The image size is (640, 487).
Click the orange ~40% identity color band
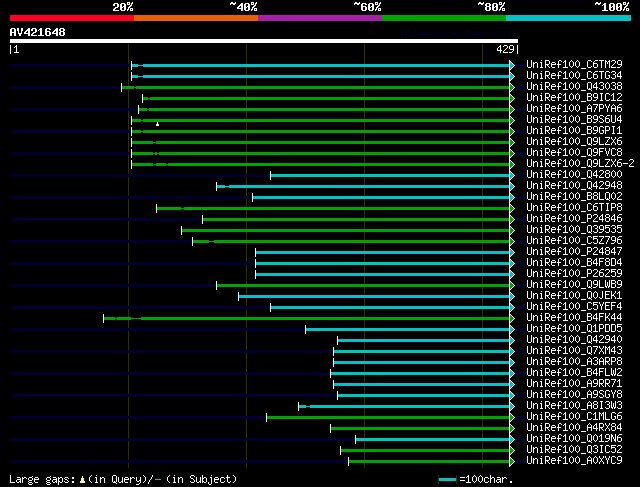click(x=196, y=18)
